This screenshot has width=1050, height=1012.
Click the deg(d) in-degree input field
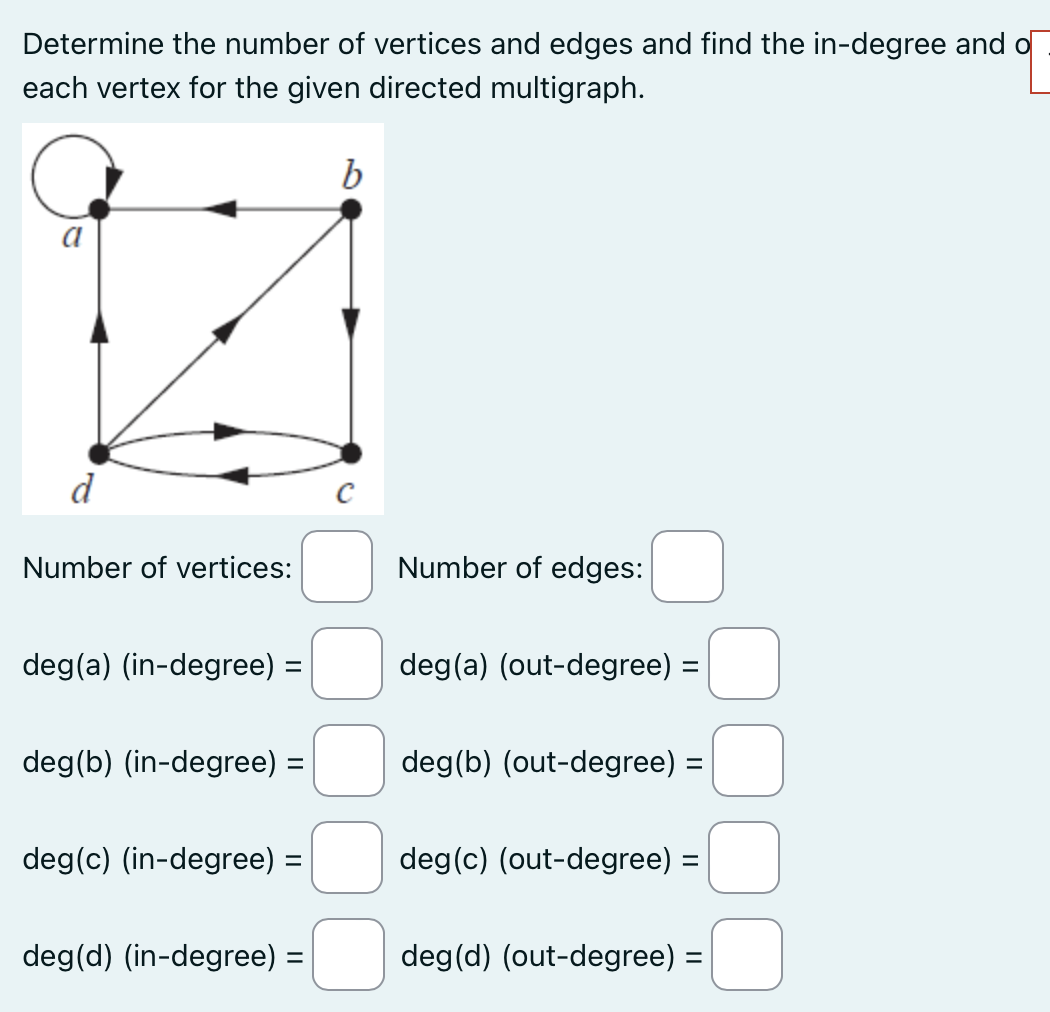345,955
